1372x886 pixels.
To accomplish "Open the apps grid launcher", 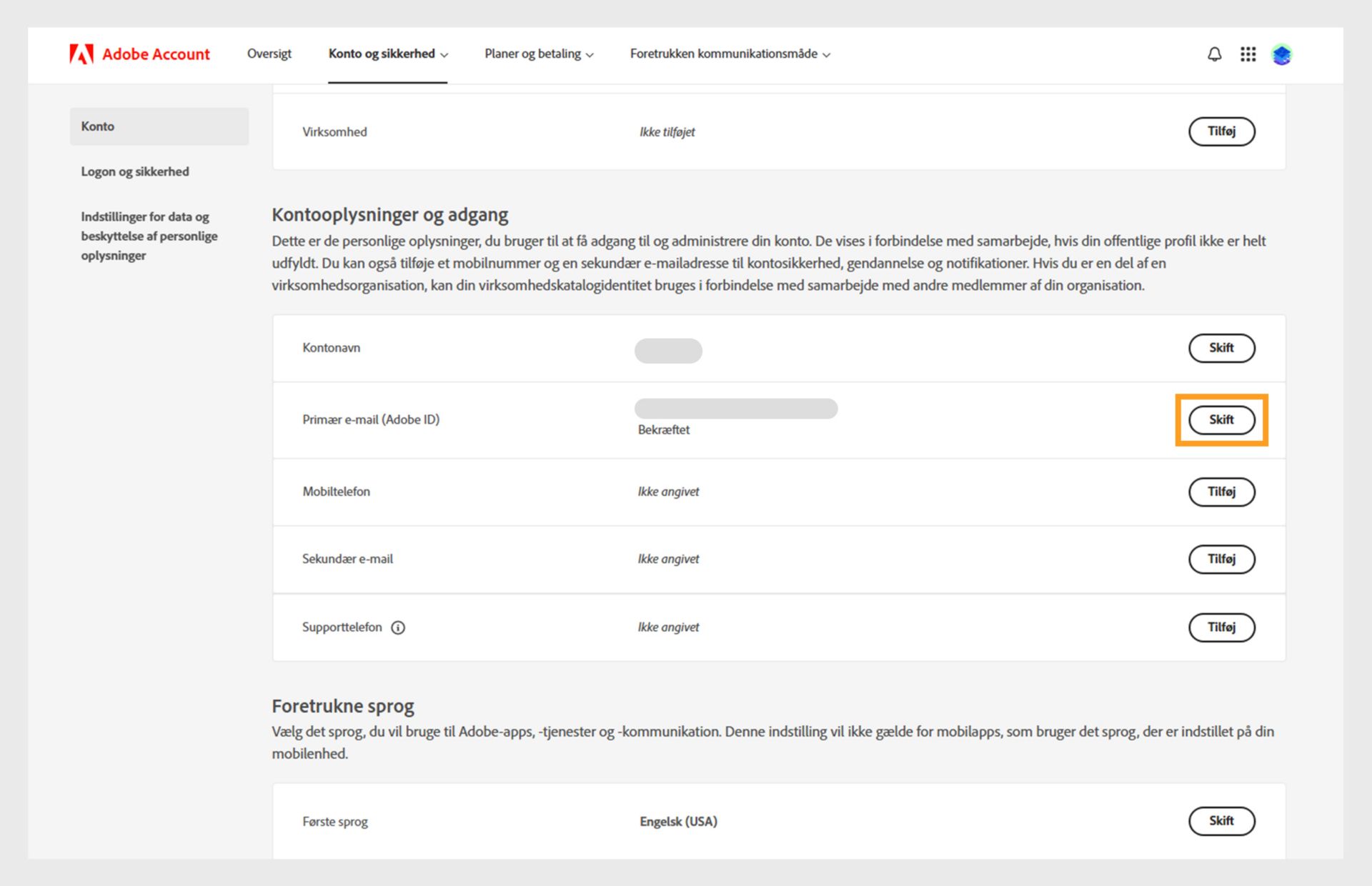I will click(x=1248, y=54).
